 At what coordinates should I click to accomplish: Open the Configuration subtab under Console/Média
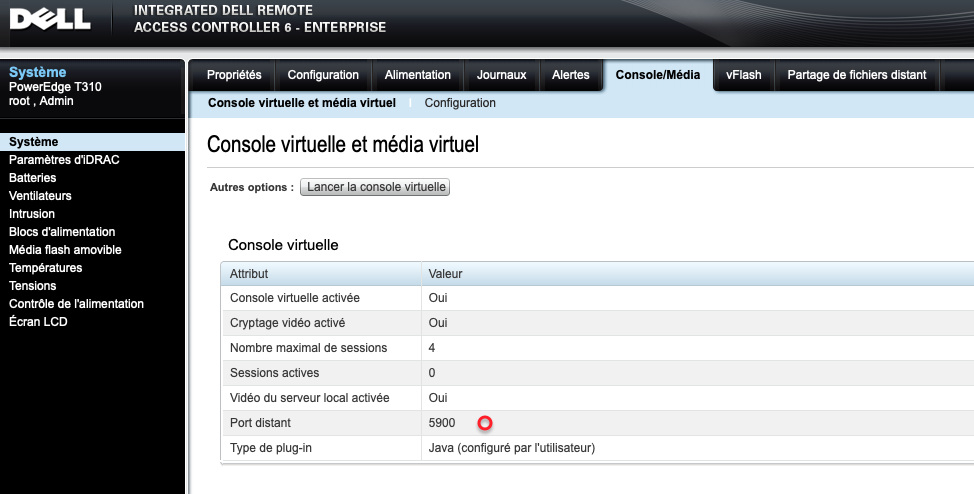460,103
